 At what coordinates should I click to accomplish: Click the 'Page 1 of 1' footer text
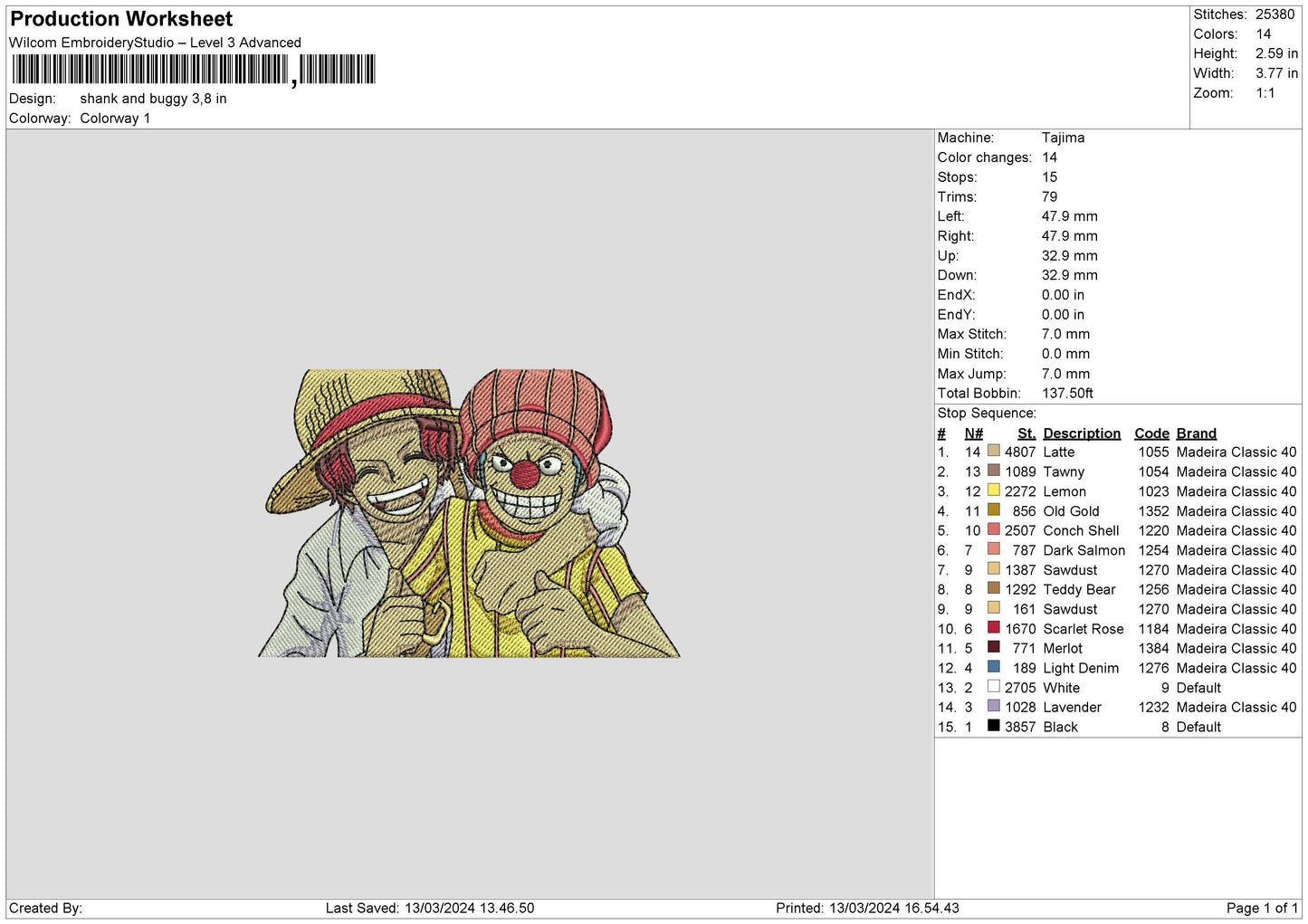point(1262,908)
